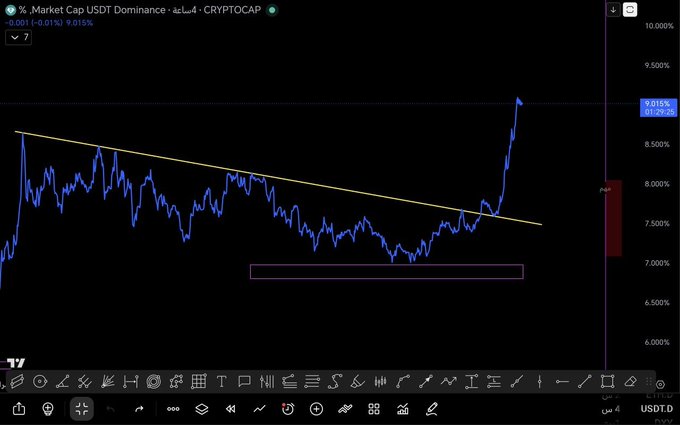
Task: Click the scroll-to-latest down arrow button
Action: click(x=613, y=10)
